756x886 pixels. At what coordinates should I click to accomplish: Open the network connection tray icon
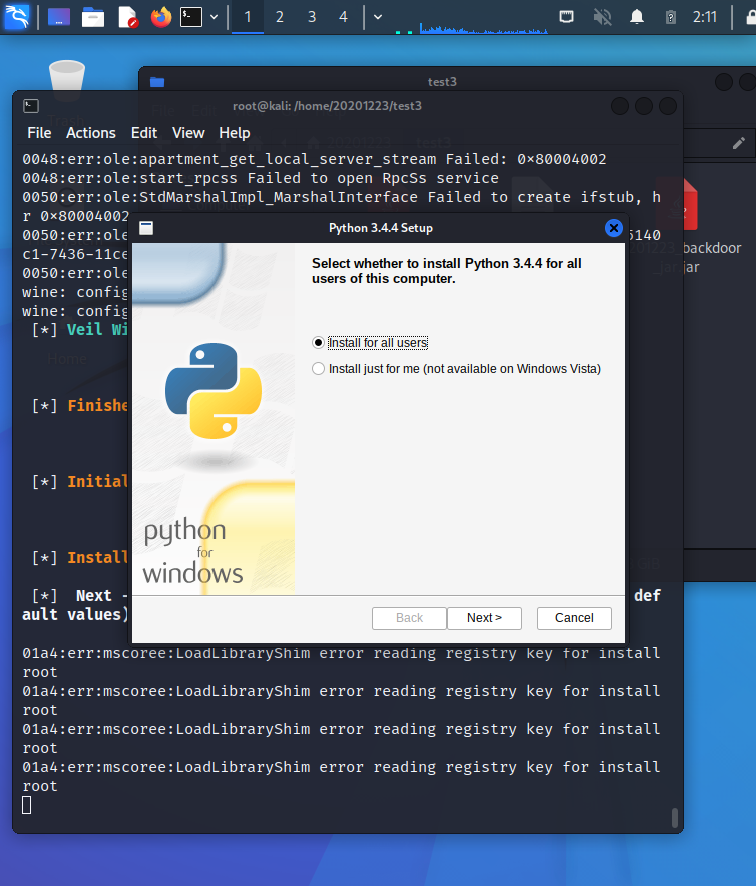tap(566, 17)
